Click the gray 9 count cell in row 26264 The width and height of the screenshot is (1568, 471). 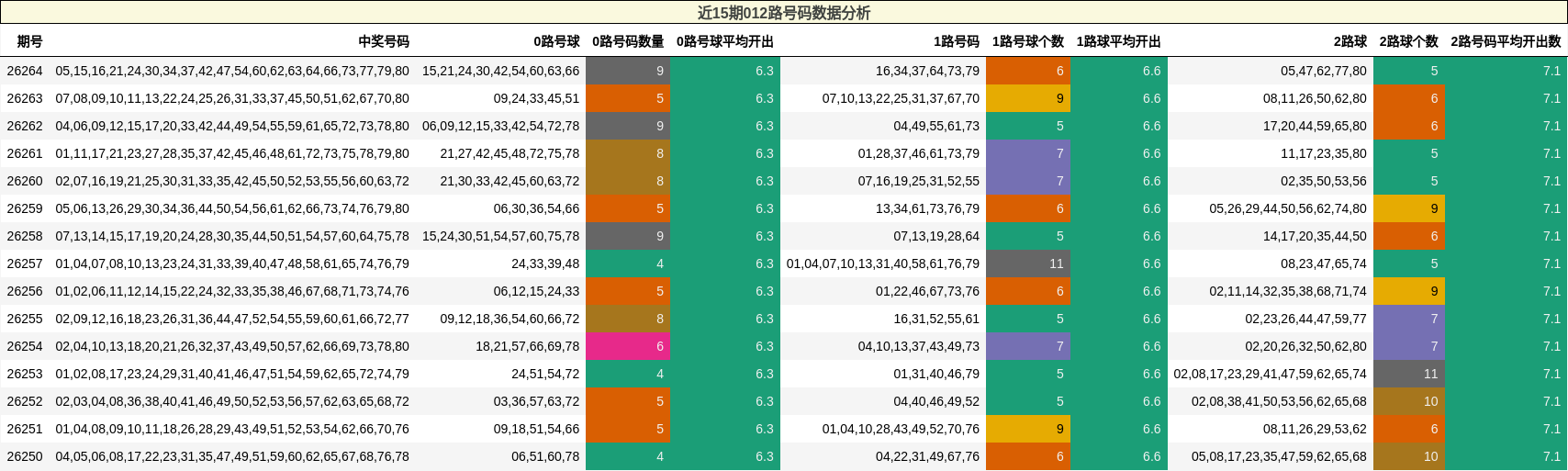[x=628, y=71]
